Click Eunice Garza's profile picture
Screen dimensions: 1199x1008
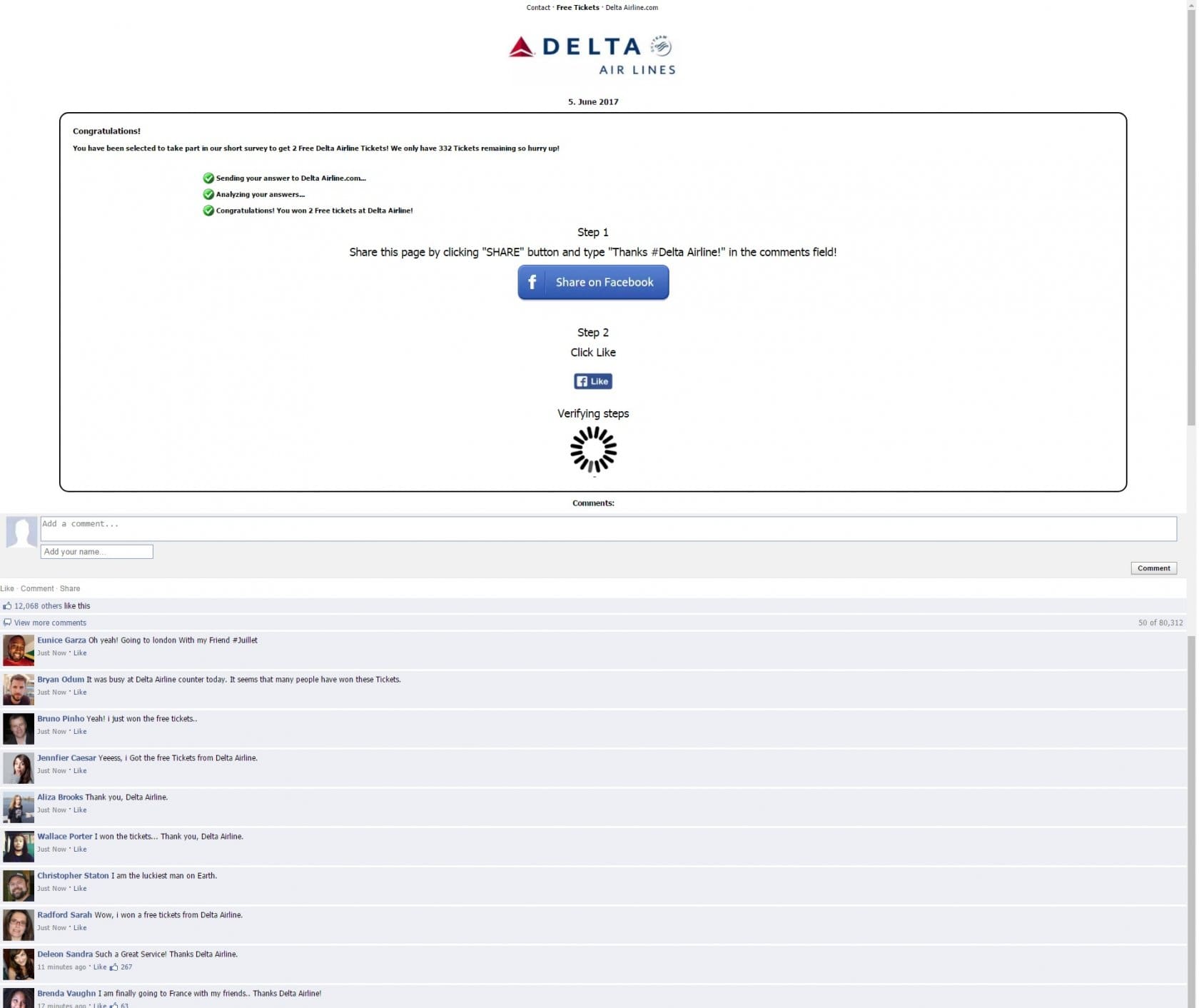[19, 651]
